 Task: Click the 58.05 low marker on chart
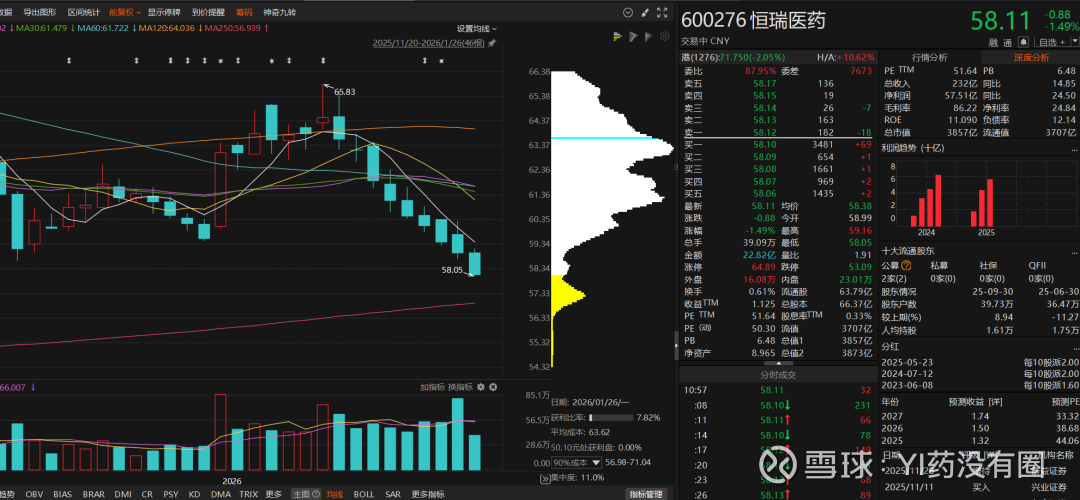452,271
